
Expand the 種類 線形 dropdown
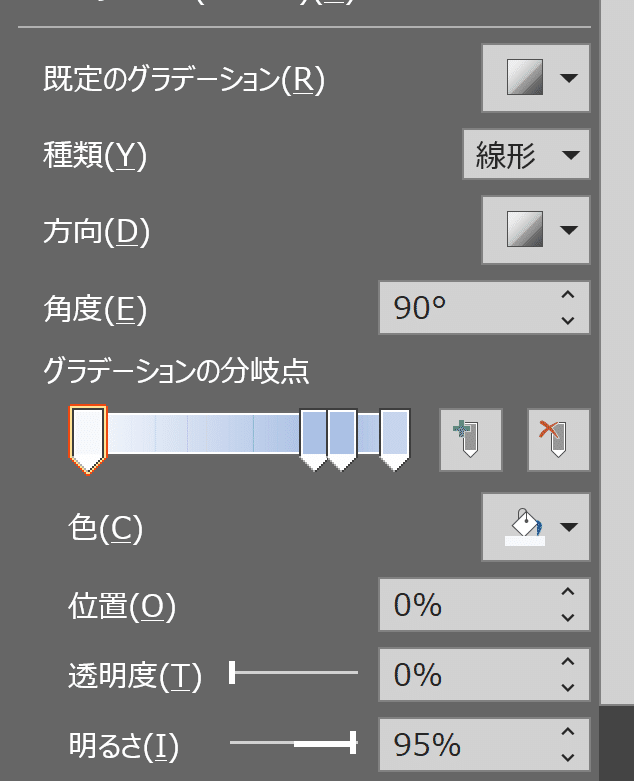point(526,155)
